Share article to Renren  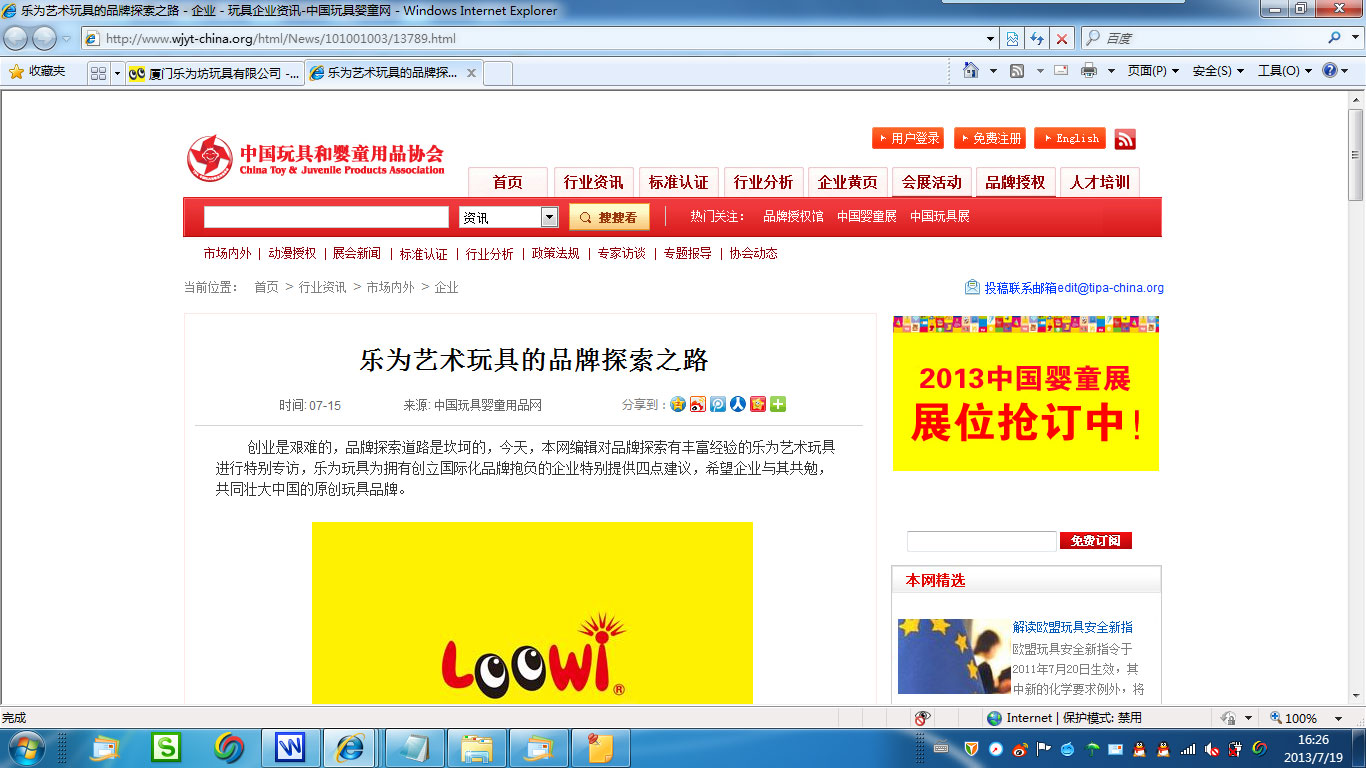coord(738,404)
